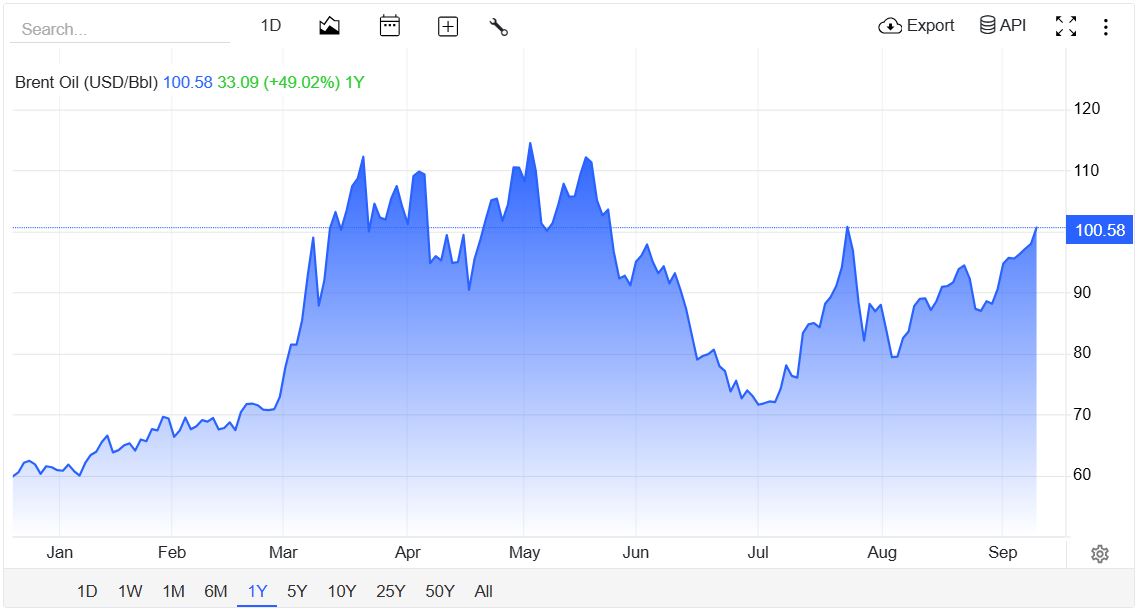Click the 90 price axis label
The image size is (1140, 611).
[x=1083, y=292]
